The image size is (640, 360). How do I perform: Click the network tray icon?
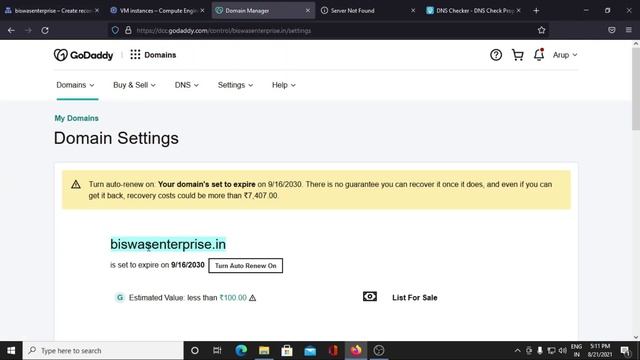(x=551, y=351)
